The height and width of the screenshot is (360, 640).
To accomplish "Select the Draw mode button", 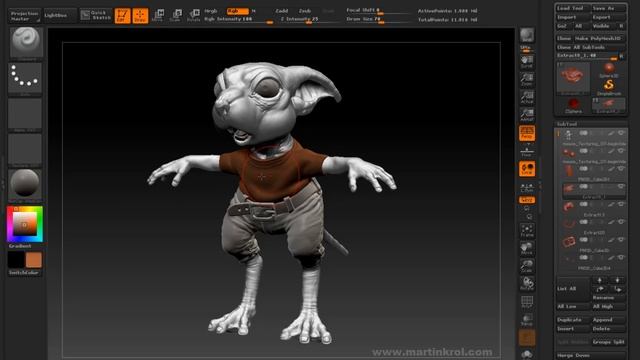I will 140,16.
